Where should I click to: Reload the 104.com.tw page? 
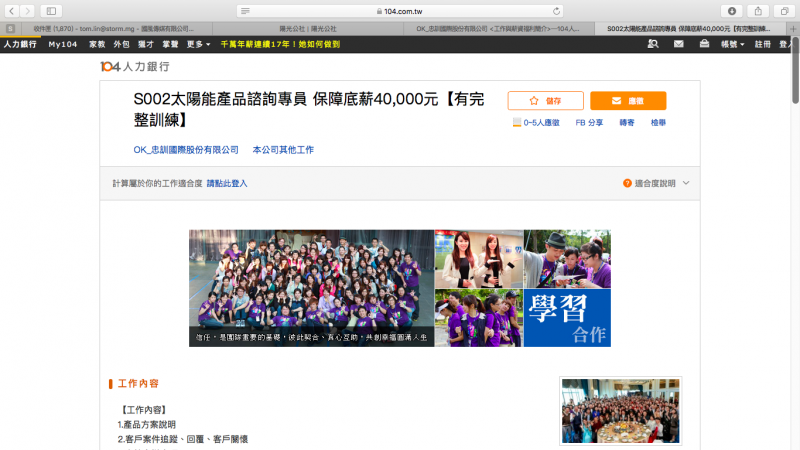tap(556, 11)
